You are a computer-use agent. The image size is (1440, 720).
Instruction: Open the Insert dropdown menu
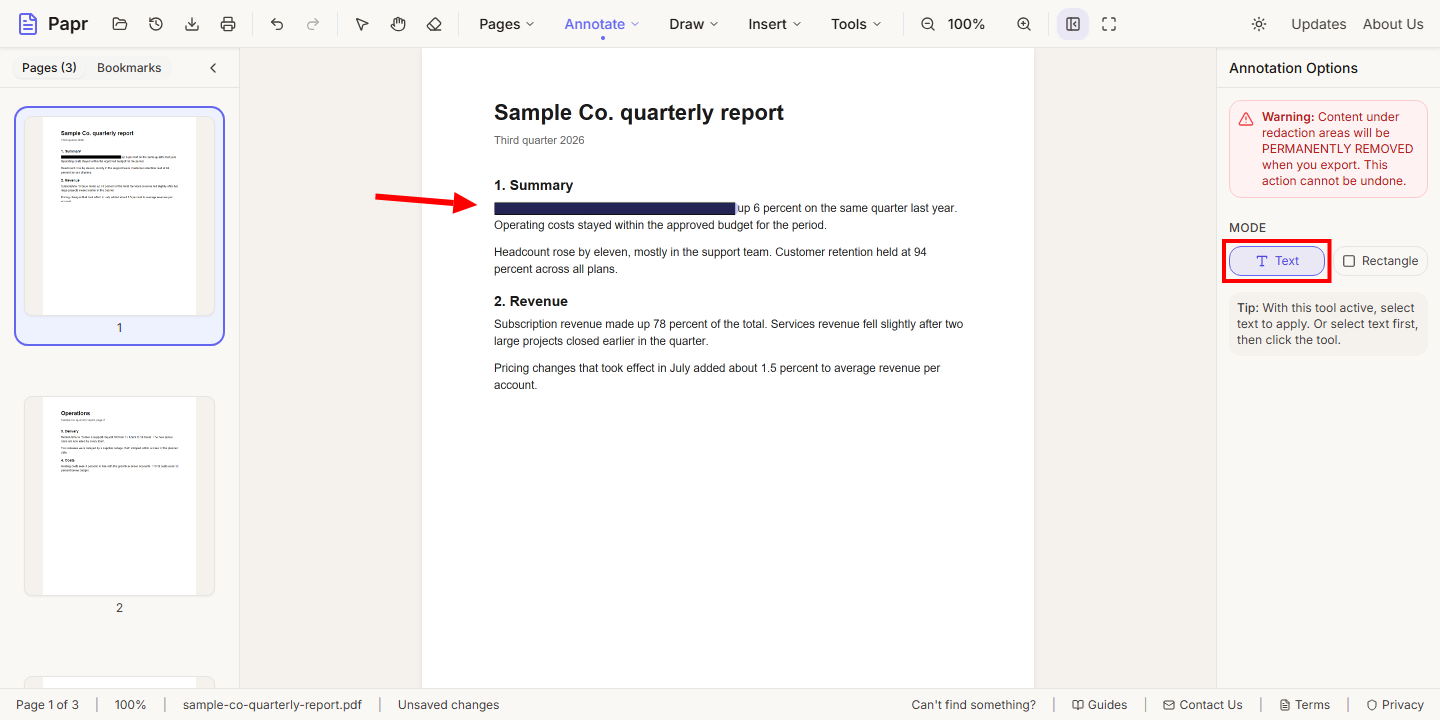(775, 24)
